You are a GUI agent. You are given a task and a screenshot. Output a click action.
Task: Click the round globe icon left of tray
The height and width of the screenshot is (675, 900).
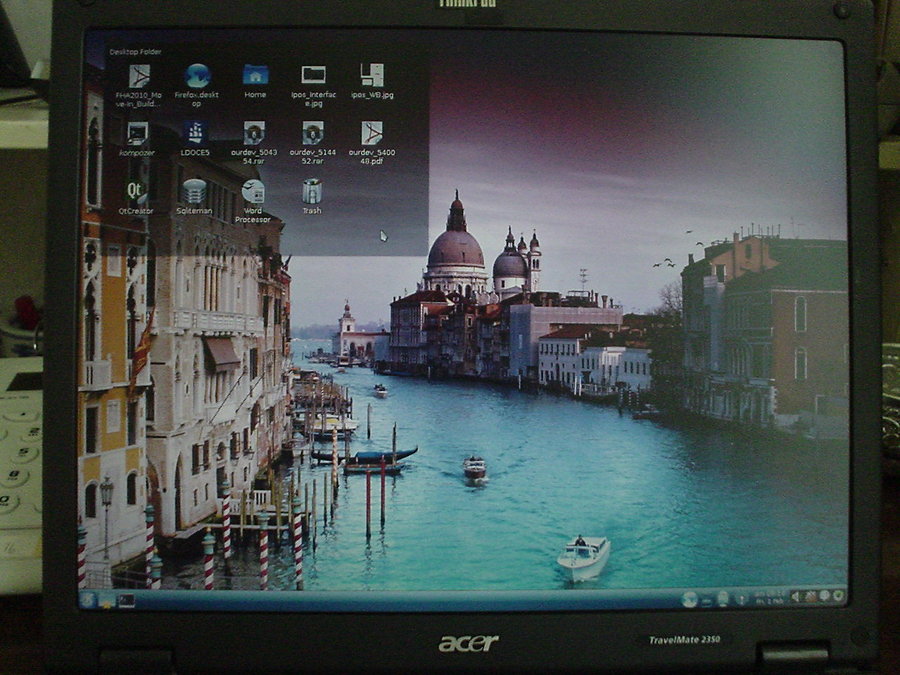pyautogui.click(x=689, y=600)
